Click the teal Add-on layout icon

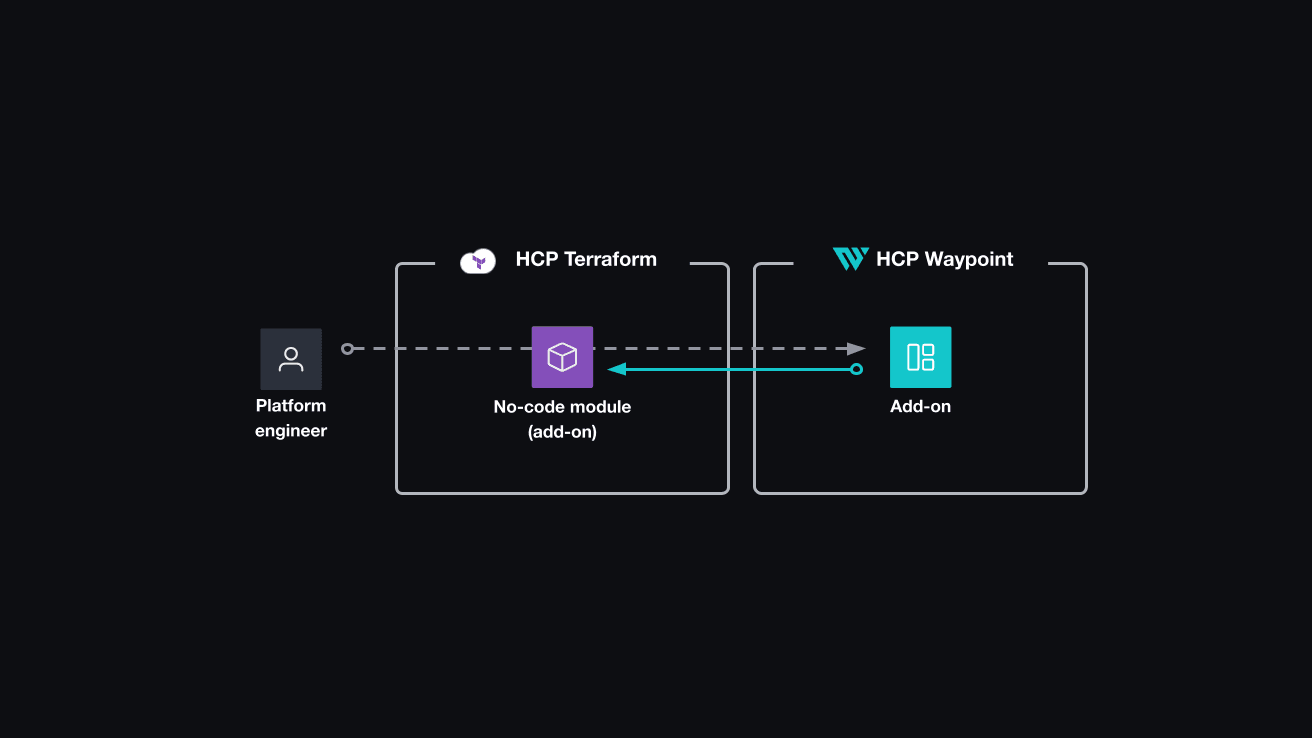point(920,357)
